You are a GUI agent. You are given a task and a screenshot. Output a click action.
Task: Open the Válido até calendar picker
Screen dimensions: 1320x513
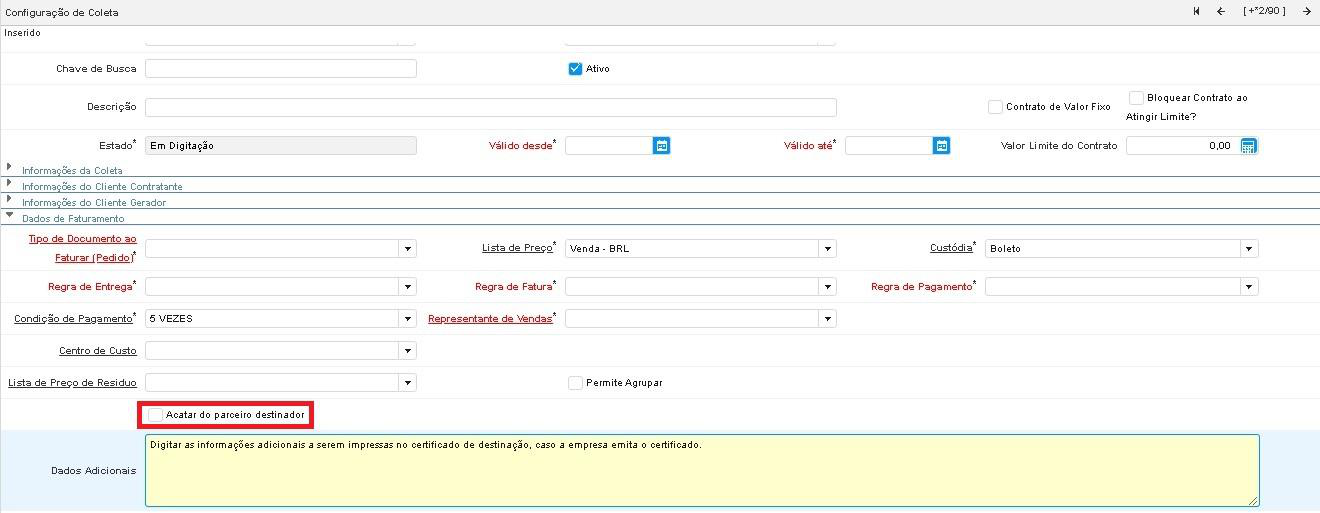pyautogui.click(x=941, y=146)
